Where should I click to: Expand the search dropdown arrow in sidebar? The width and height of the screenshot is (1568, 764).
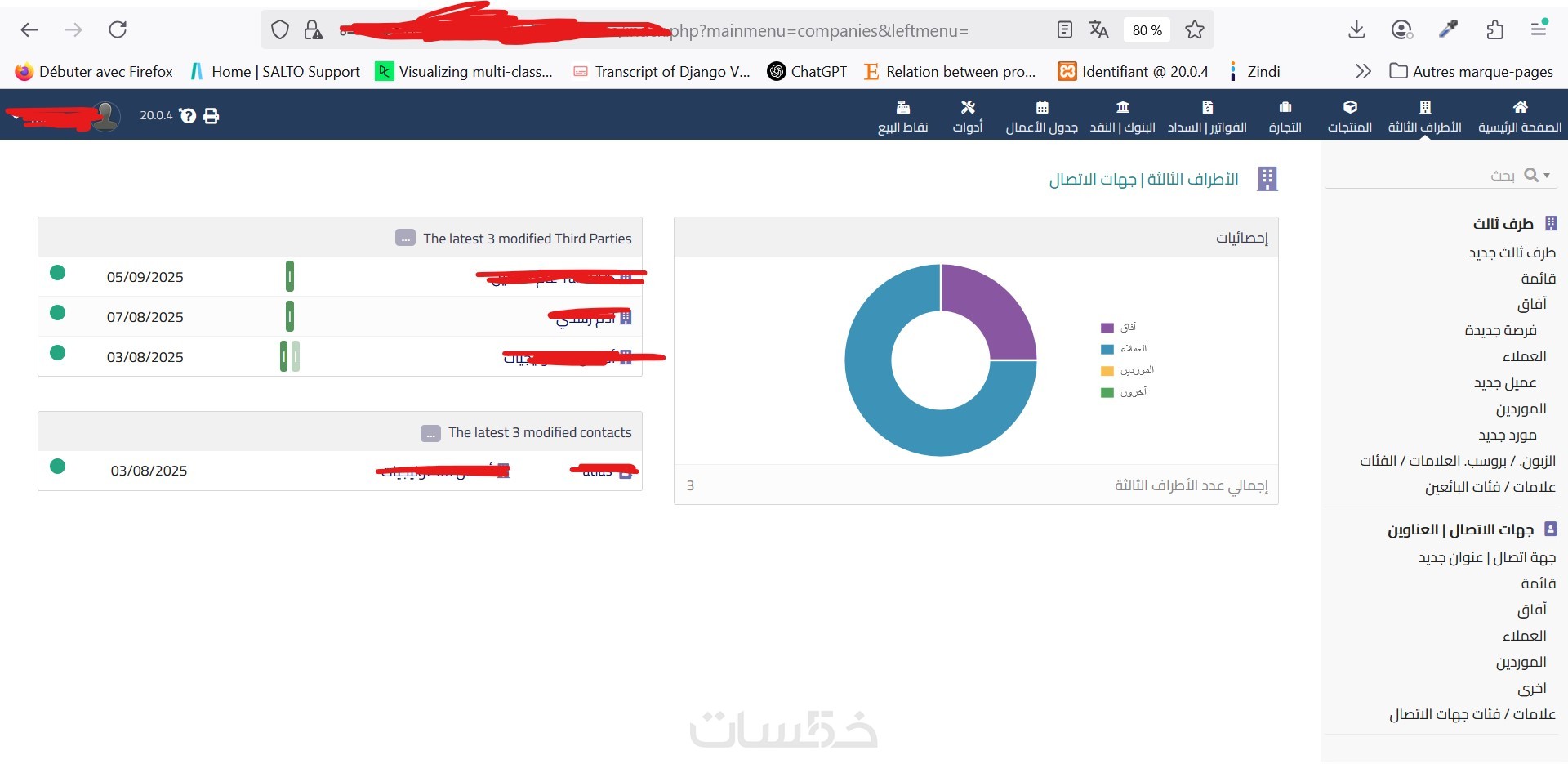point(1547,175)
